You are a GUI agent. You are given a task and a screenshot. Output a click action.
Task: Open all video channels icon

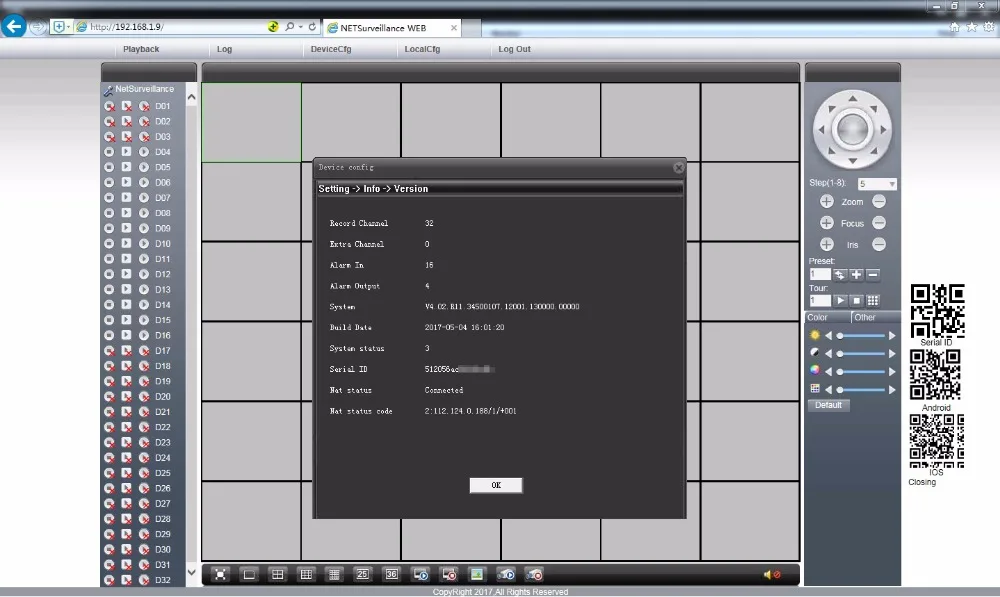pos(420,575)
